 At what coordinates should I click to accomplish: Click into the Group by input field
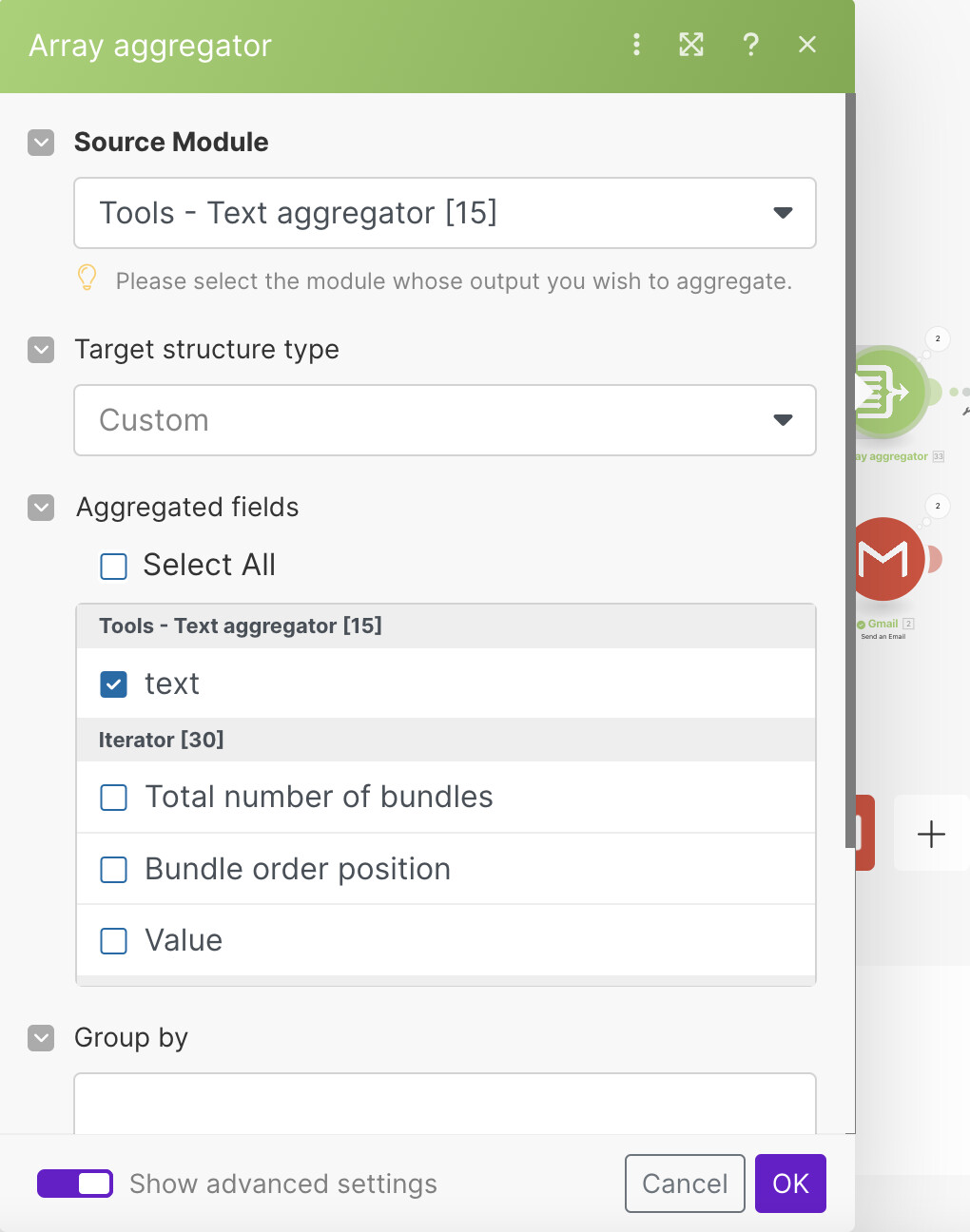(x=444, y=1105)
